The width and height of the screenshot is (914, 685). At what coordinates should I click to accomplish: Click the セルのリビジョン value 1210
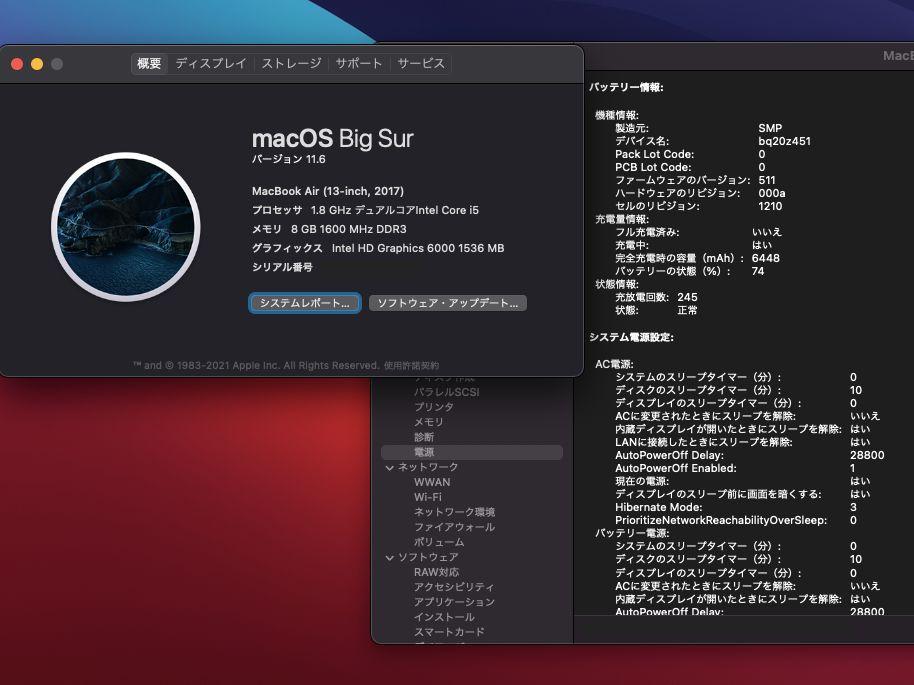coord(770,206)
